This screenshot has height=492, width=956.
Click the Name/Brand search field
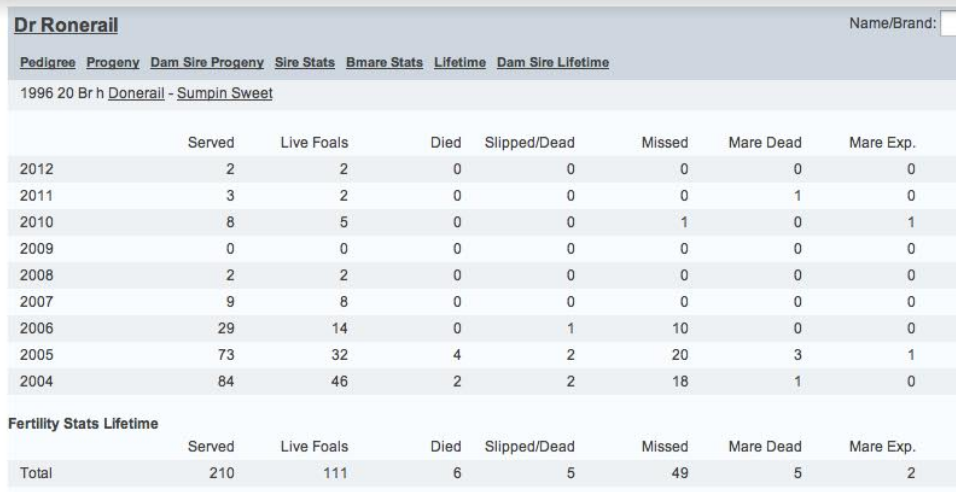(x=948, y=24)
